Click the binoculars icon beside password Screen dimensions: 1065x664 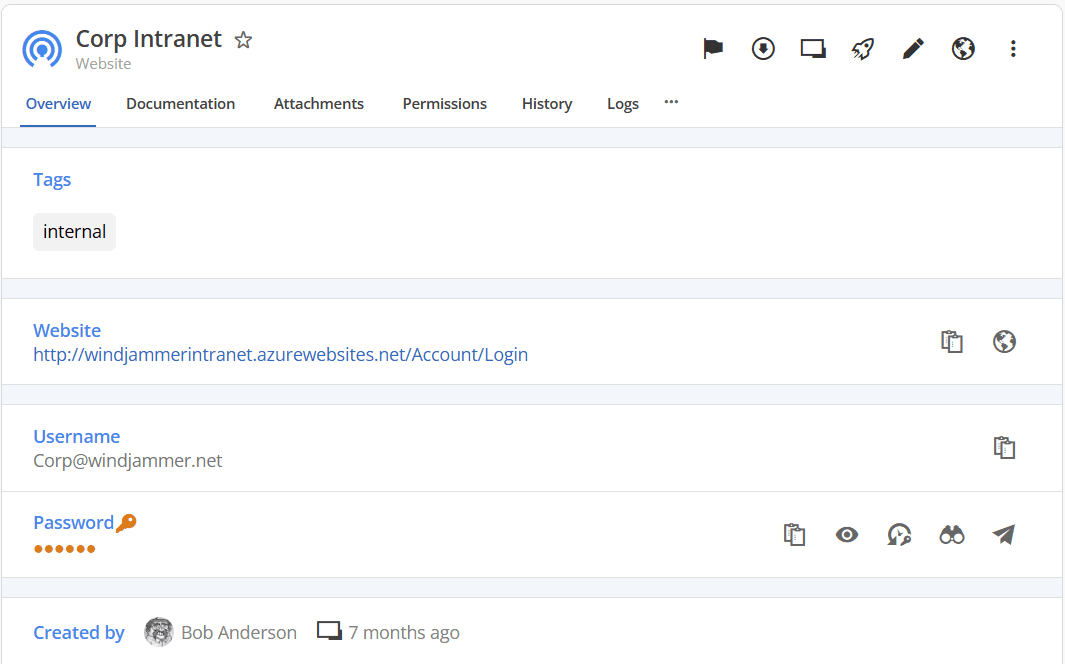click(952, 535)
